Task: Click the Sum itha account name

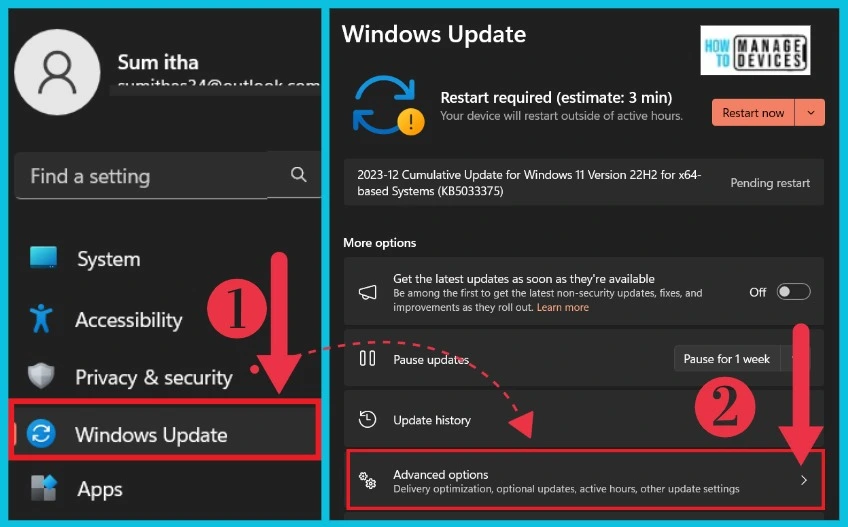Action: click(158, 62)
